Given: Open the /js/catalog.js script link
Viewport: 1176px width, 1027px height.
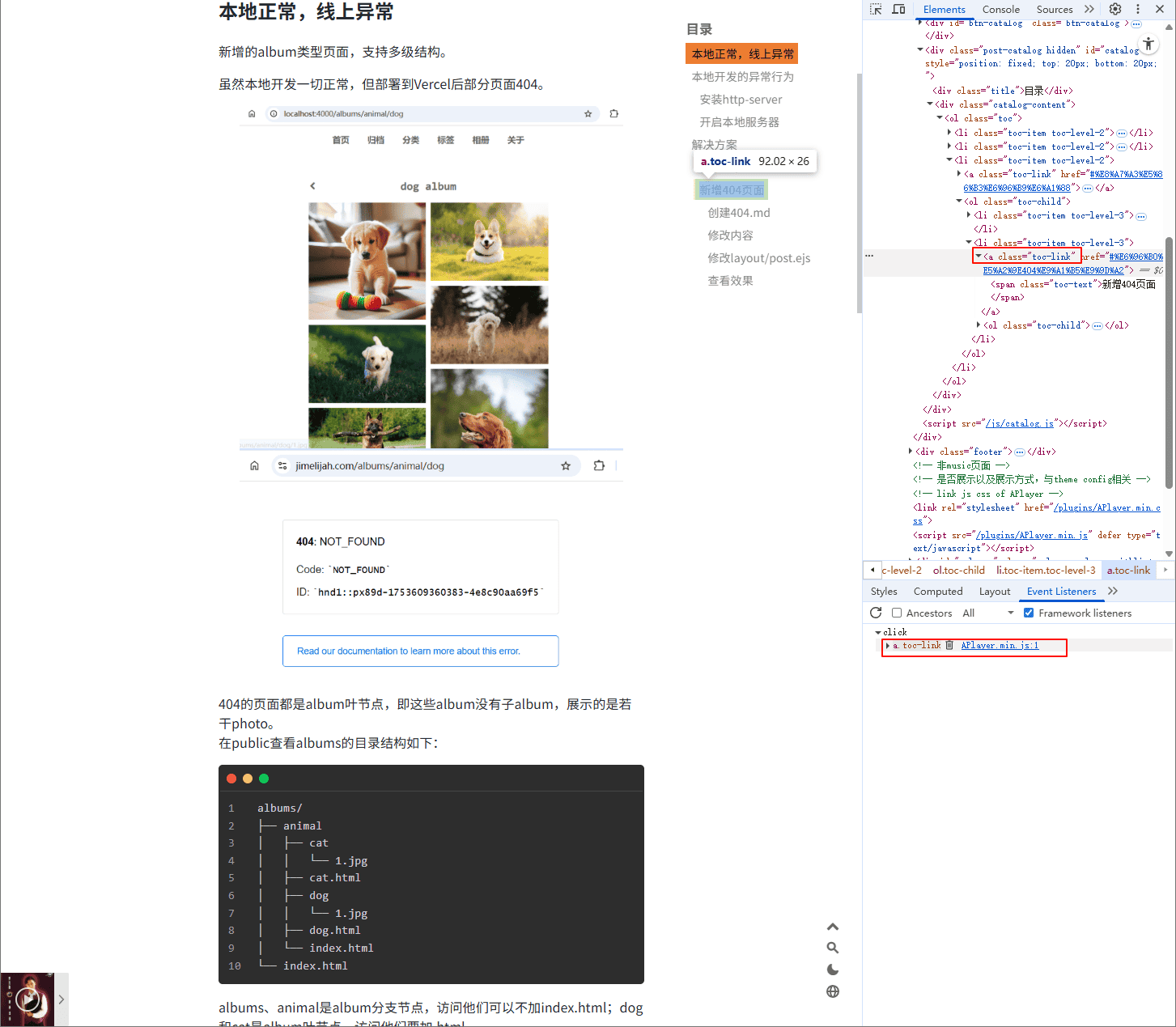Looking at the screenshot, I should click(1020, 423).
